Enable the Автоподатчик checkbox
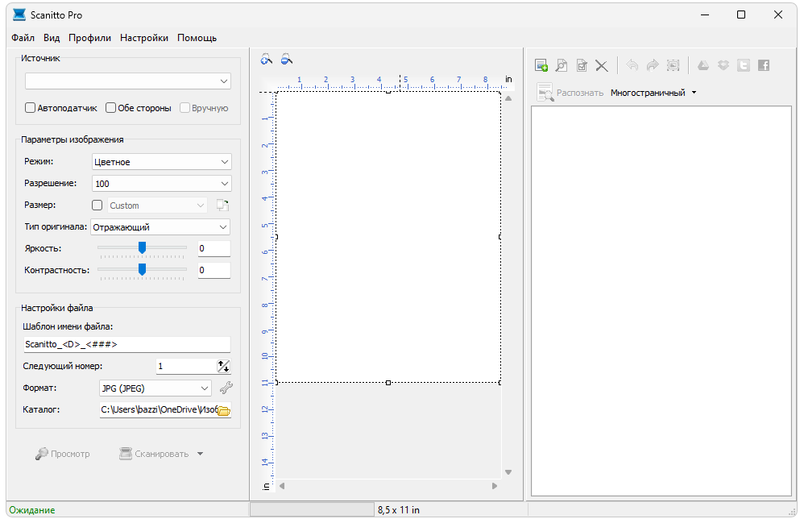 [x=30, y=108]
